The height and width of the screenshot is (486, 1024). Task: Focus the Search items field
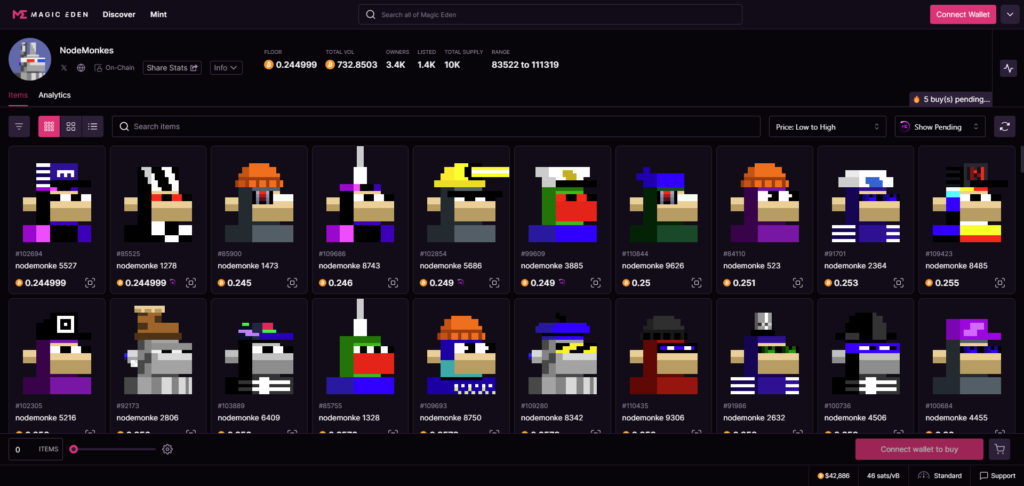pos(436,127)
